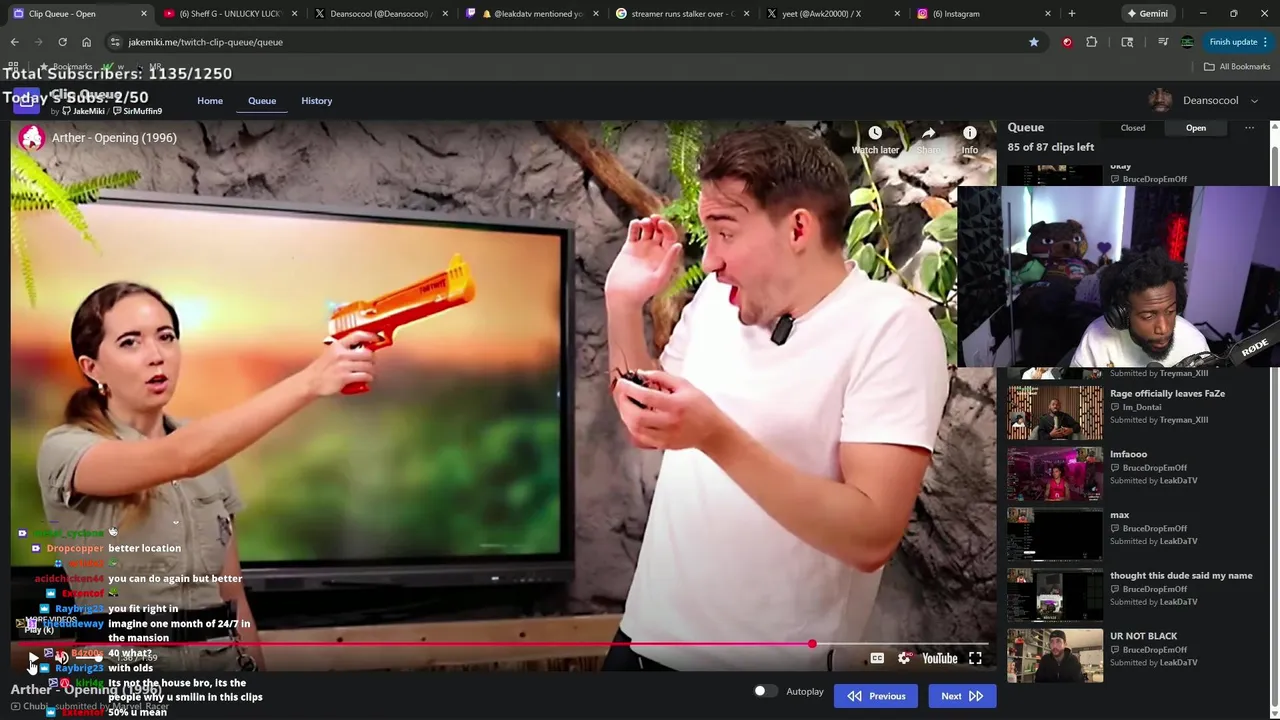Open the Deansocool profile avatar

1160,101
